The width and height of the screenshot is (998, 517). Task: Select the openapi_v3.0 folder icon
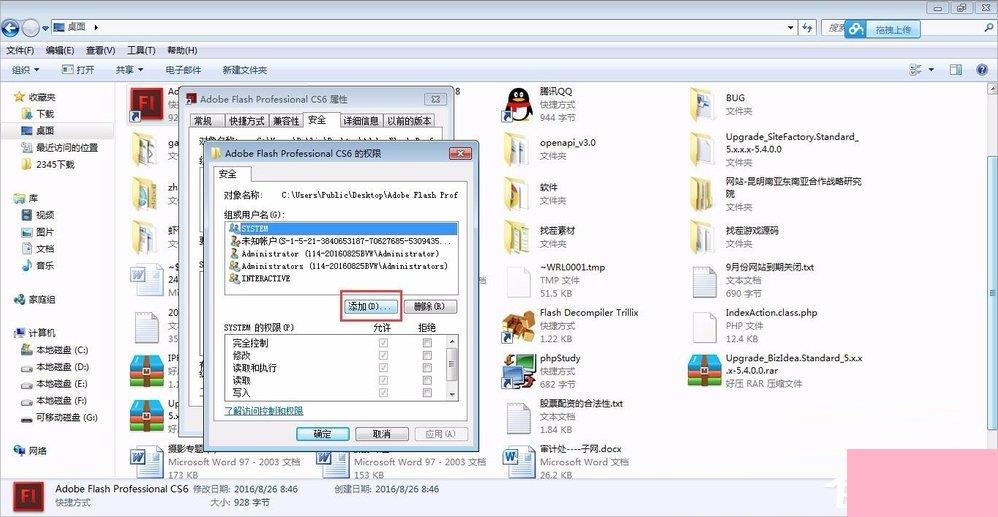click(518, 149)
